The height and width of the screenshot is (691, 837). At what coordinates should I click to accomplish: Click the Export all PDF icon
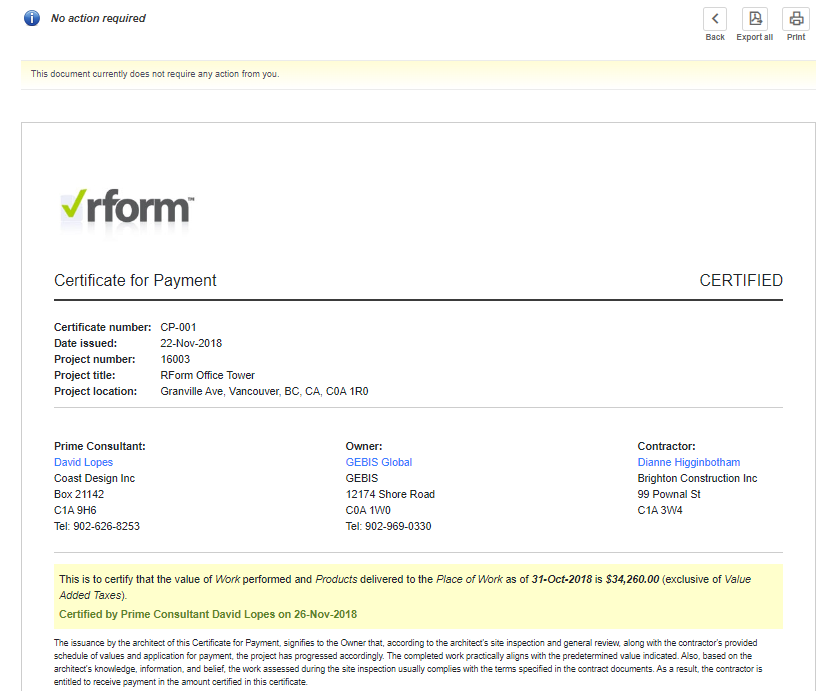[755, 19]
